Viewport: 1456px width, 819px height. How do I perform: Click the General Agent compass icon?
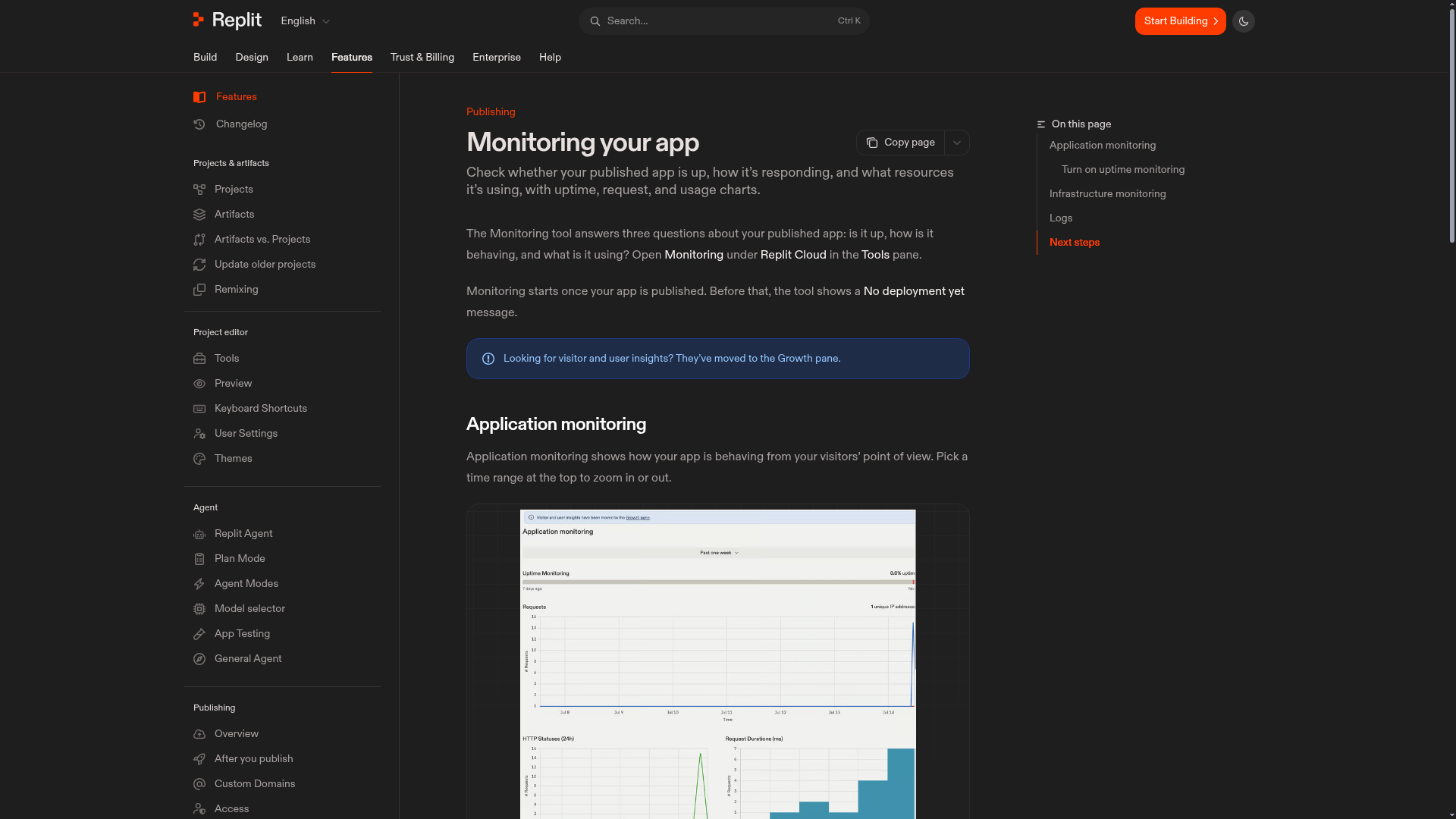(x=199, y=659)
